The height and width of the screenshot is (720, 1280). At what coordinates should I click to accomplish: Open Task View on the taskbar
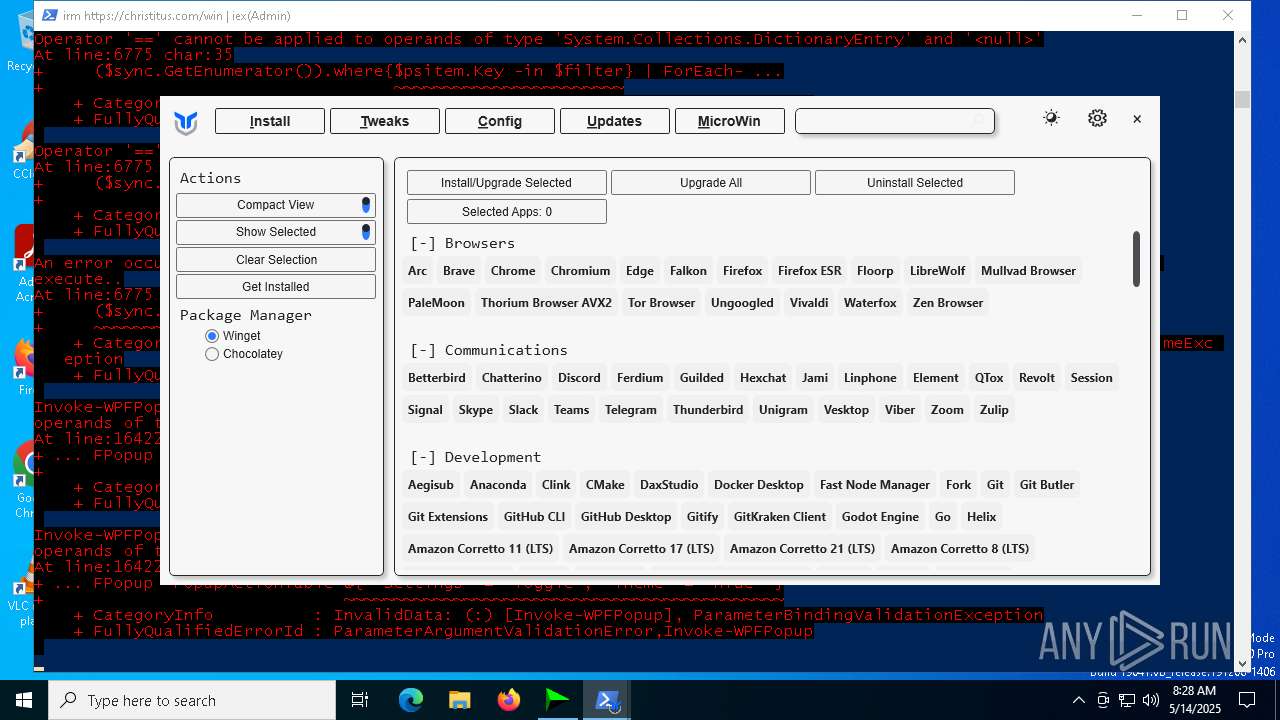(360, 700)
